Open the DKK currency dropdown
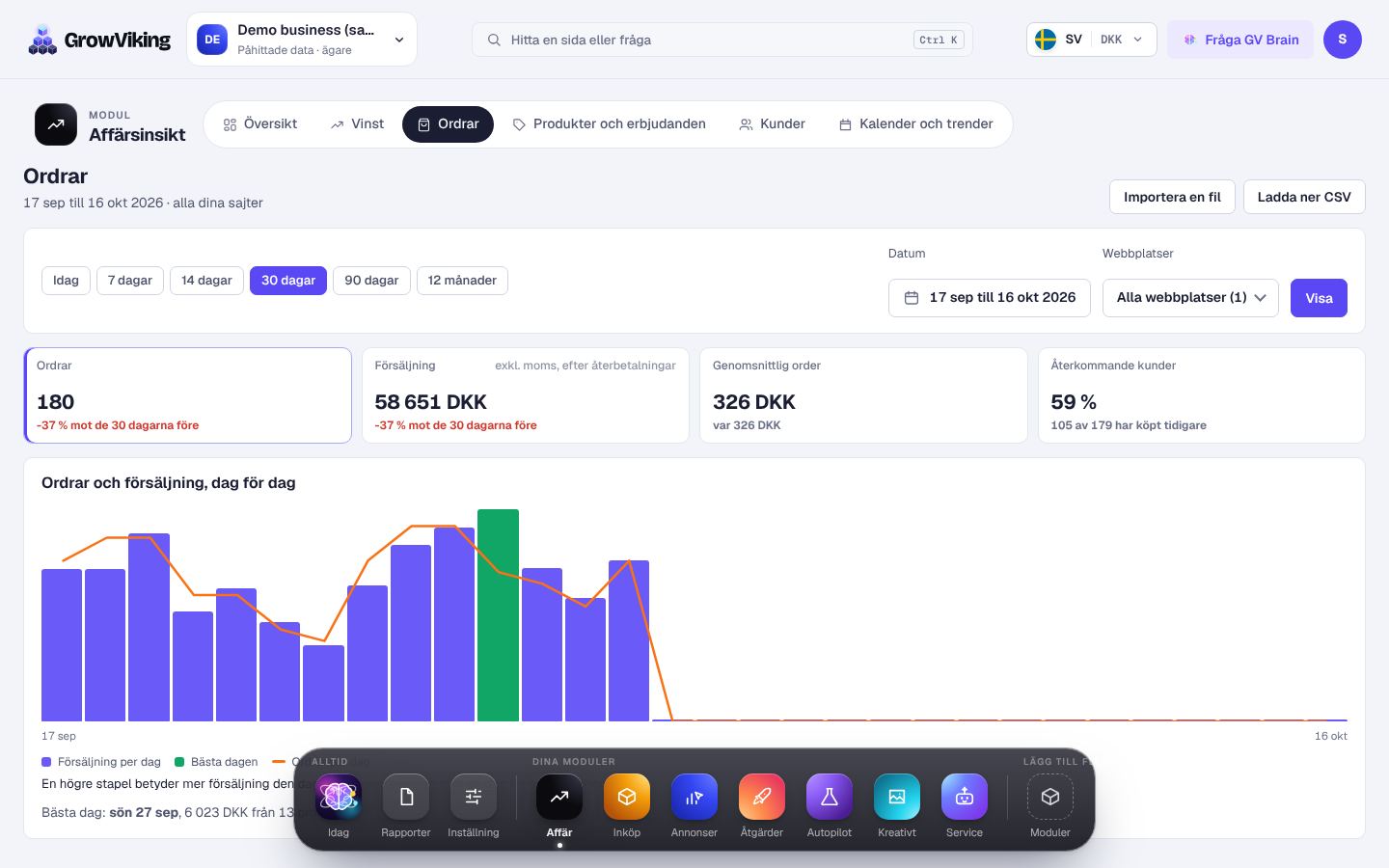Screen dimensions: 1389x868 pyautogui.click(x=1122, y=40)
